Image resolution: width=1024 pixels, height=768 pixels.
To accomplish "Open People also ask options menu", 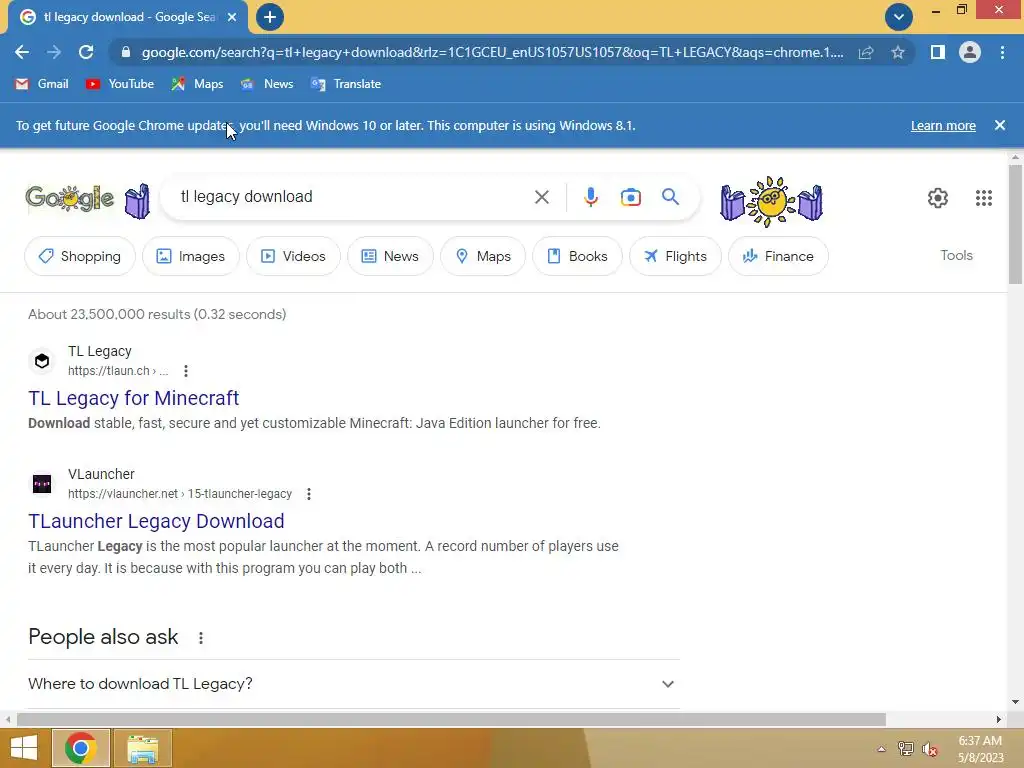I will click(200, 638).
